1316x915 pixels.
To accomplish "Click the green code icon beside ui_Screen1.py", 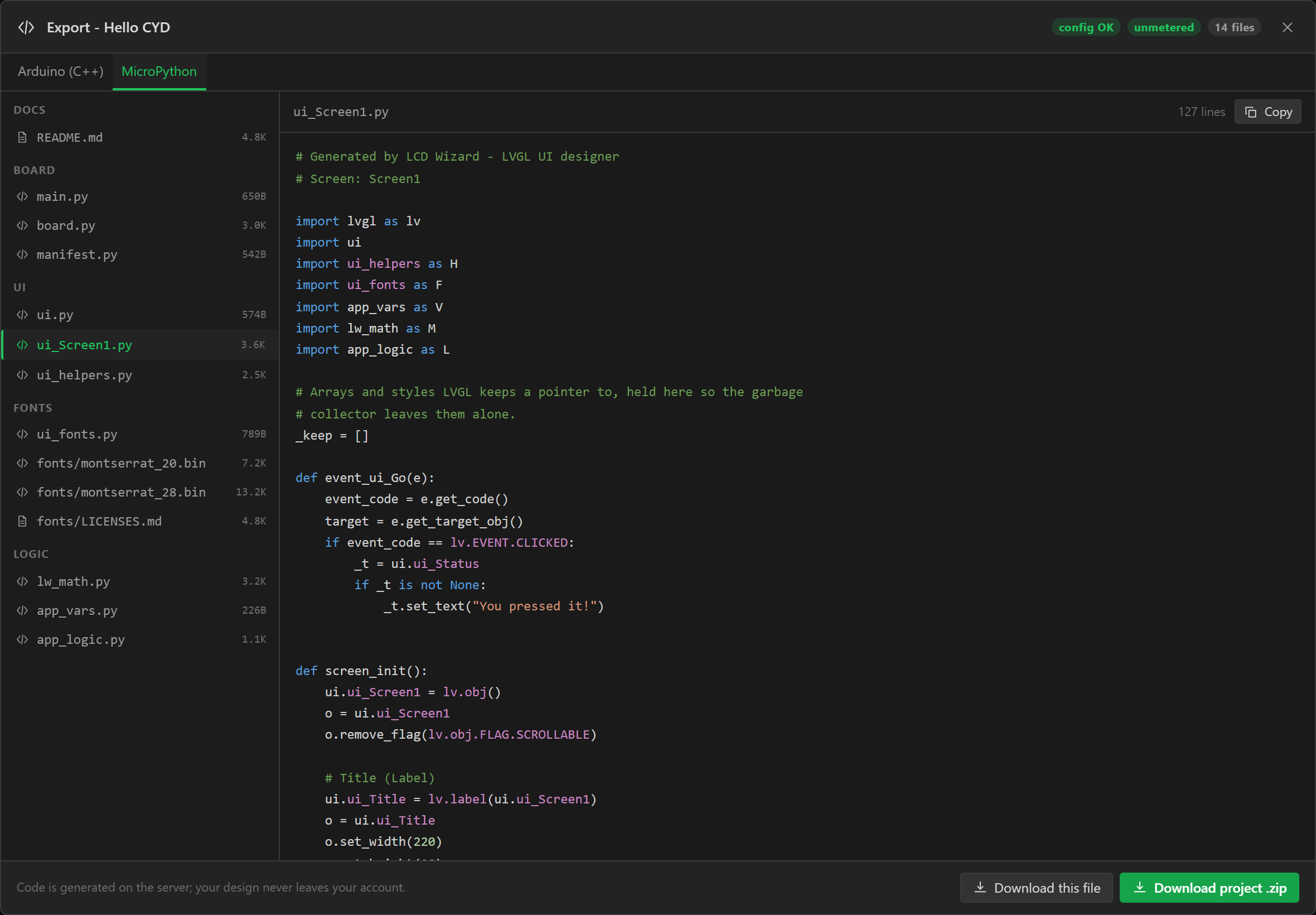I will click(x=22, y=345).
